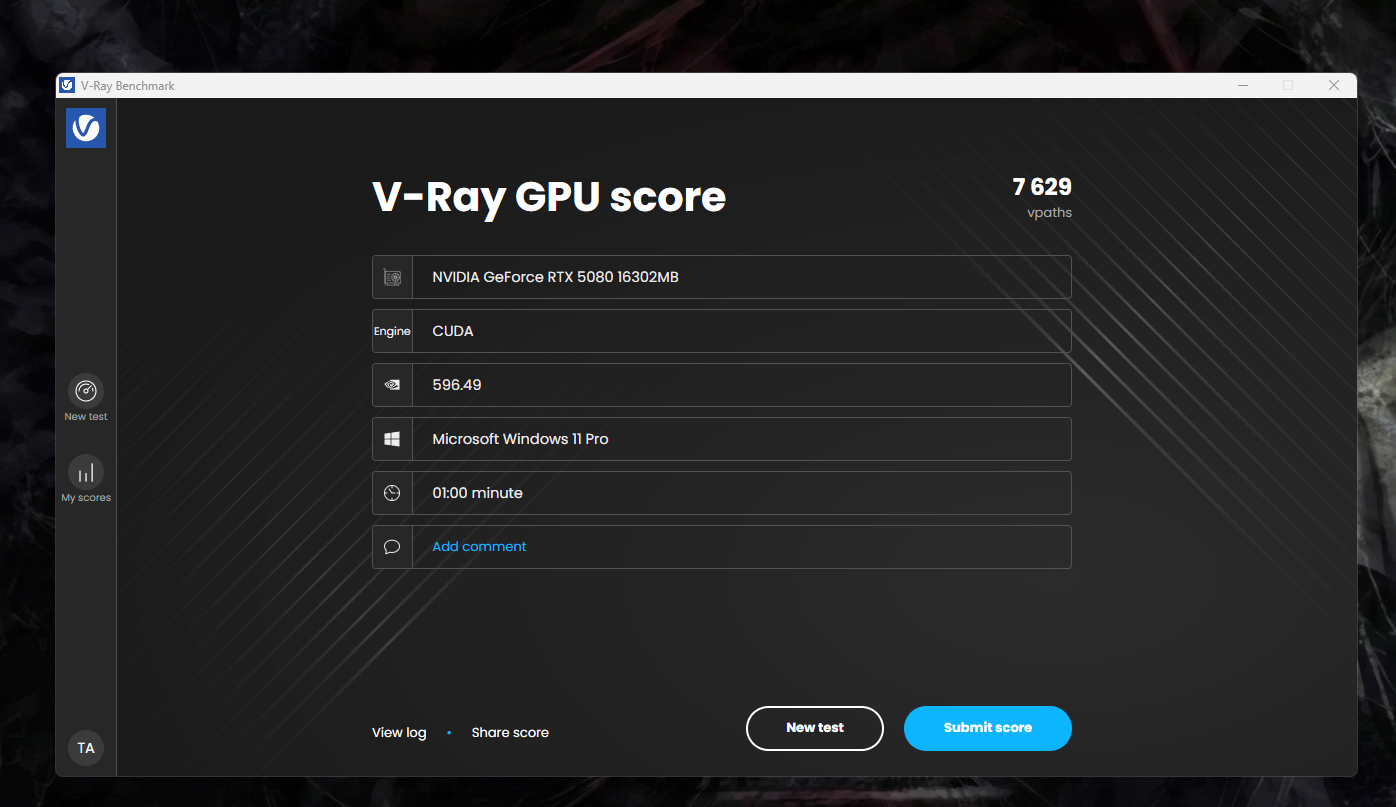Click the driver version 596.49
This screenshot has width=1396, height=807.
pyautogui.click(x=457, y=385)
